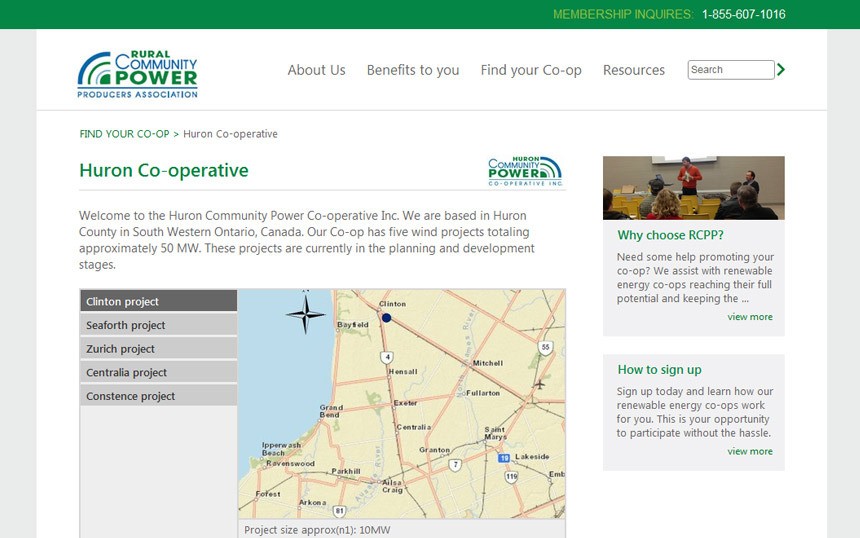Click the Centralia town label on map

(x=414, y=427)
